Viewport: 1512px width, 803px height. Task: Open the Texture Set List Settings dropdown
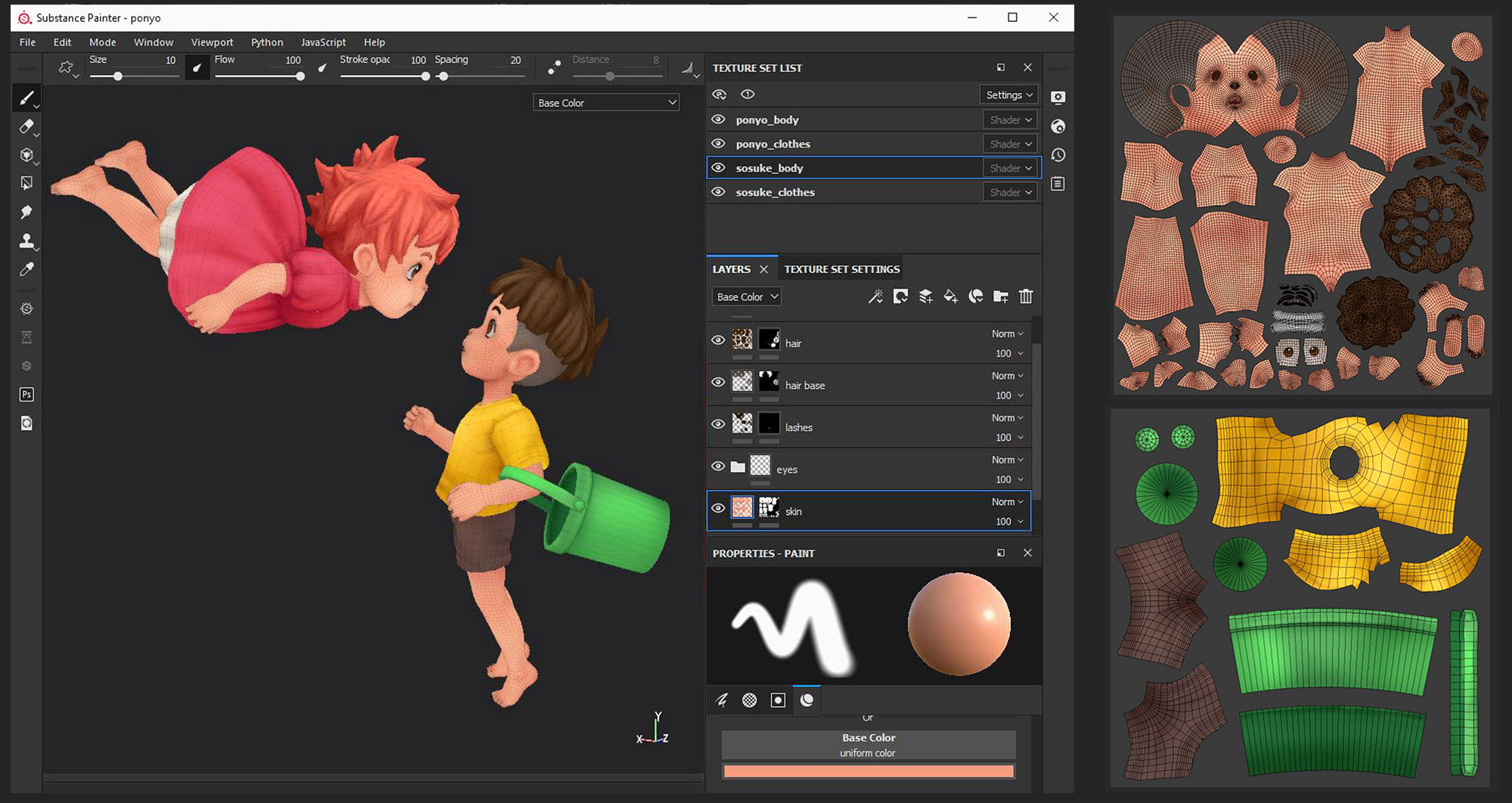tap(1009, 95)
